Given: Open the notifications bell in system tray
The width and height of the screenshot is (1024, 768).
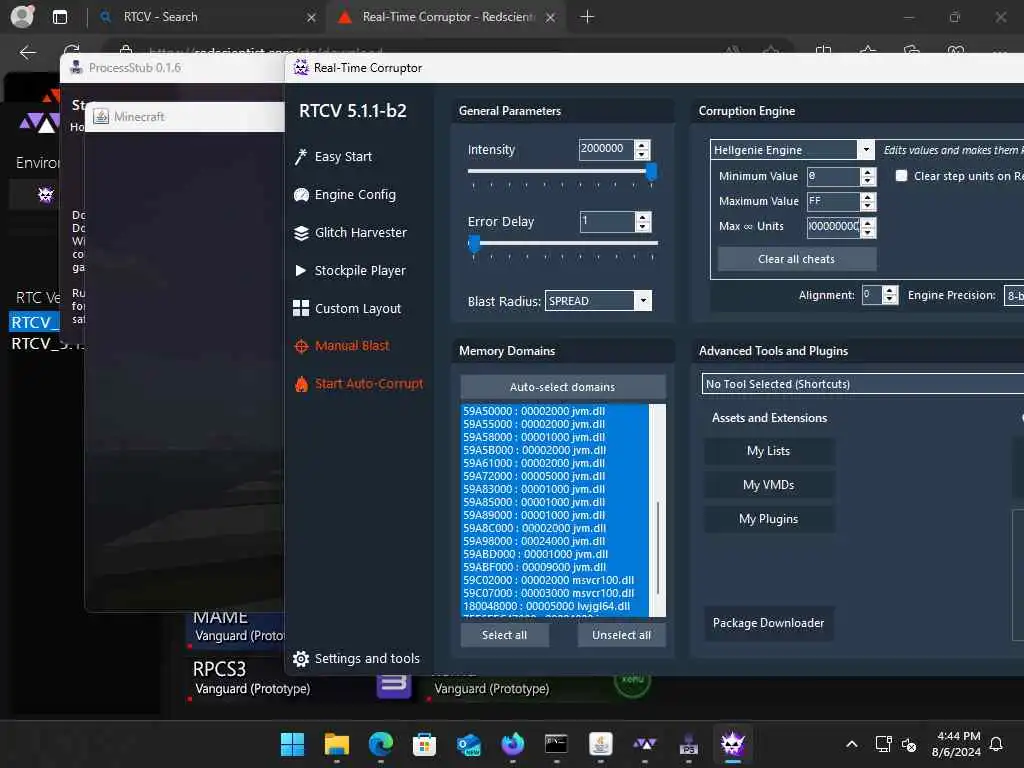Looking at the screenshot, I should [996, 744].
